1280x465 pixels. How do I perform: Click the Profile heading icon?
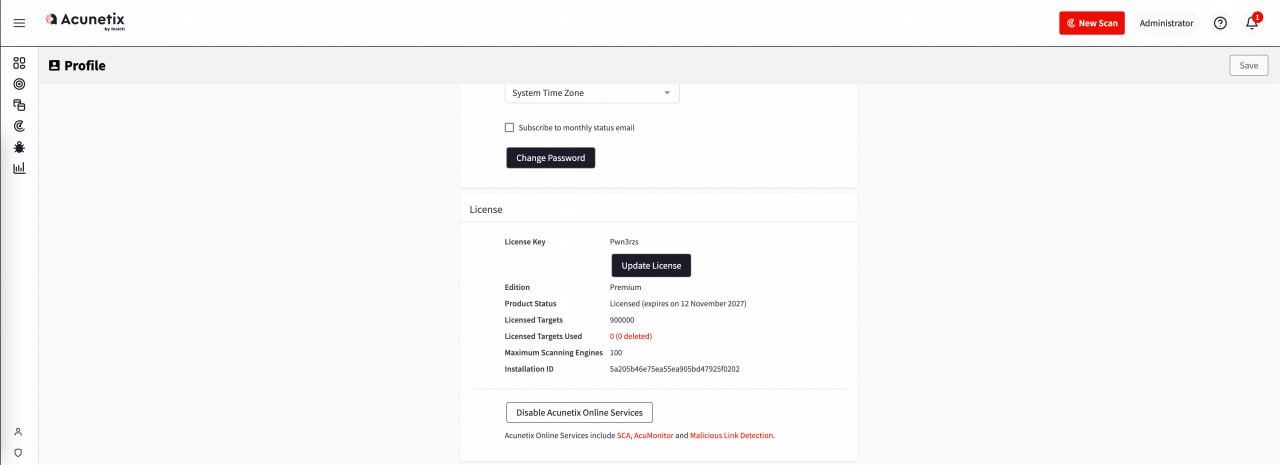(54, 66)
